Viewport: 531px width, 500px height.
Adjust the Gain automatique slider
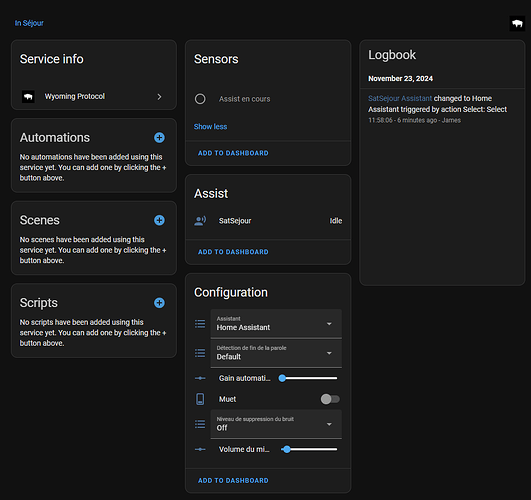pyautogui.click(x=308, y=378)
